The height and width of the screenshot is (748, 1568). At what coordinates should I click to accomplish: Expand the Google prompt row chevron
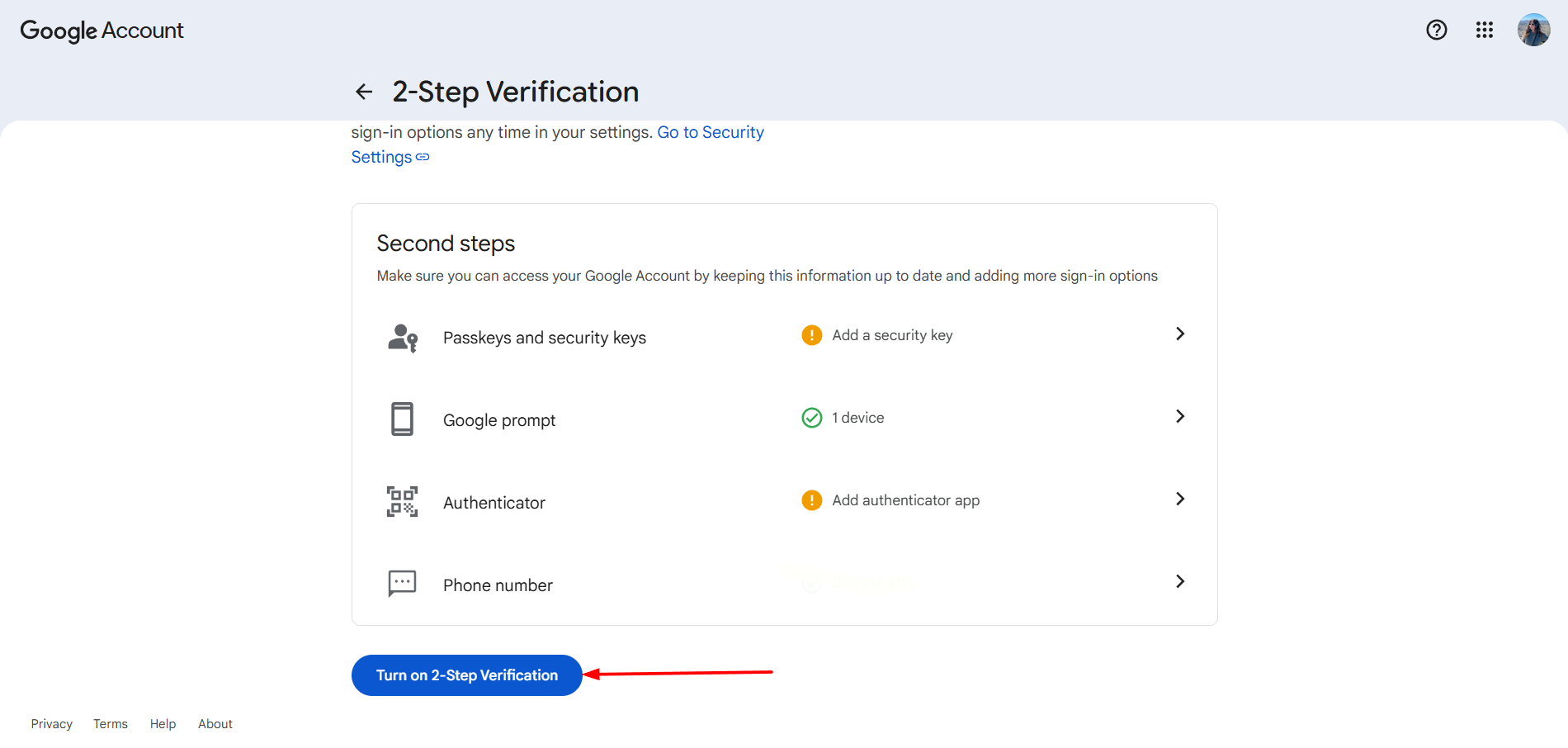(x=1180, y=416)
